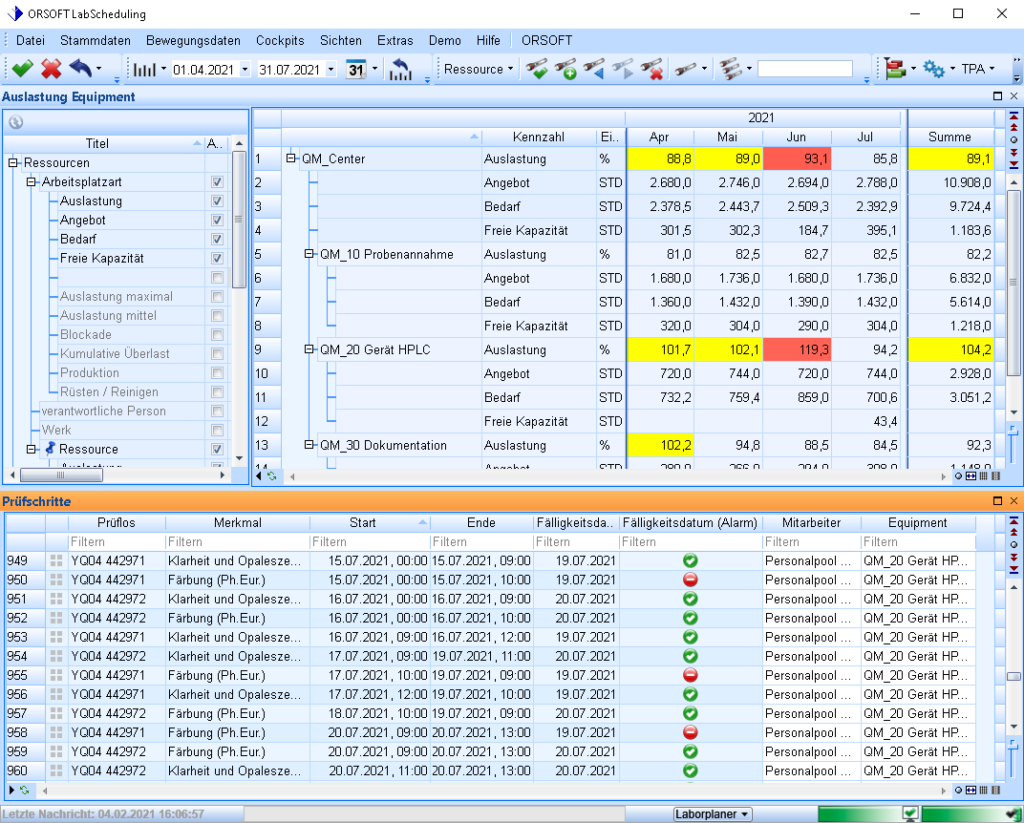1024x823 pixels.
Task: Open the Bewegungsdaten menu
Action: click(195, 40)
